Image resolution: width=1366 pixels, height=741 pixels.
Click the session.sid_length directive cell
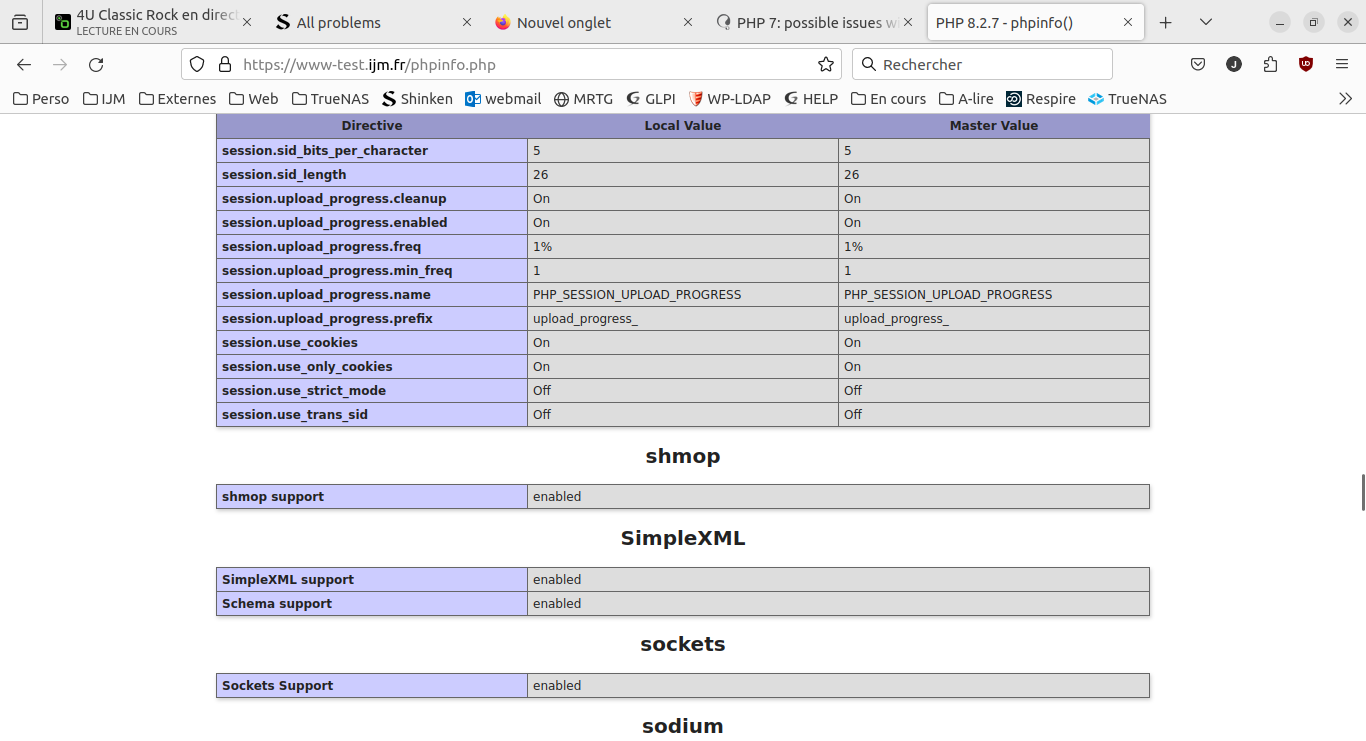[x=372, y=174]
